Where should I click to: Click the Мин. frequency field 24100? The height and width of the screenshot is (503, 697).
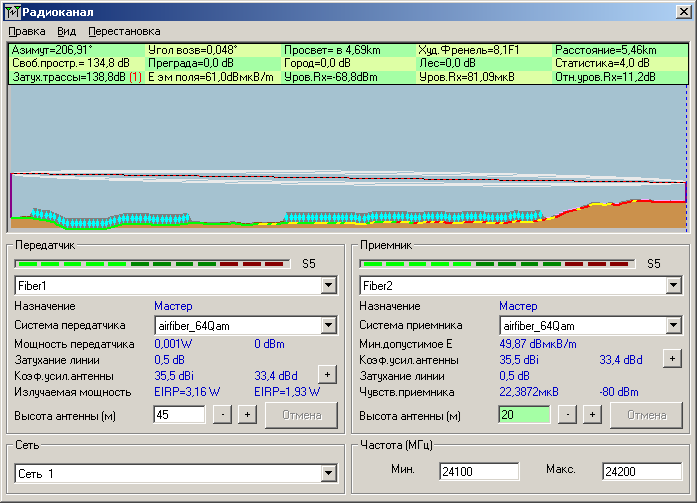[479, 471]
